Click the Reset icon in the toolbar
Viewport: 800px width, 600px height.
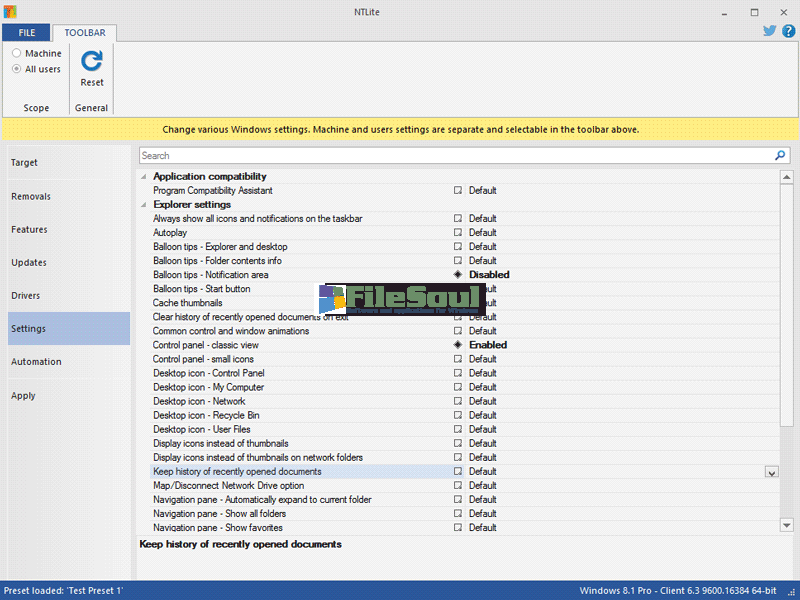[92, 62]
